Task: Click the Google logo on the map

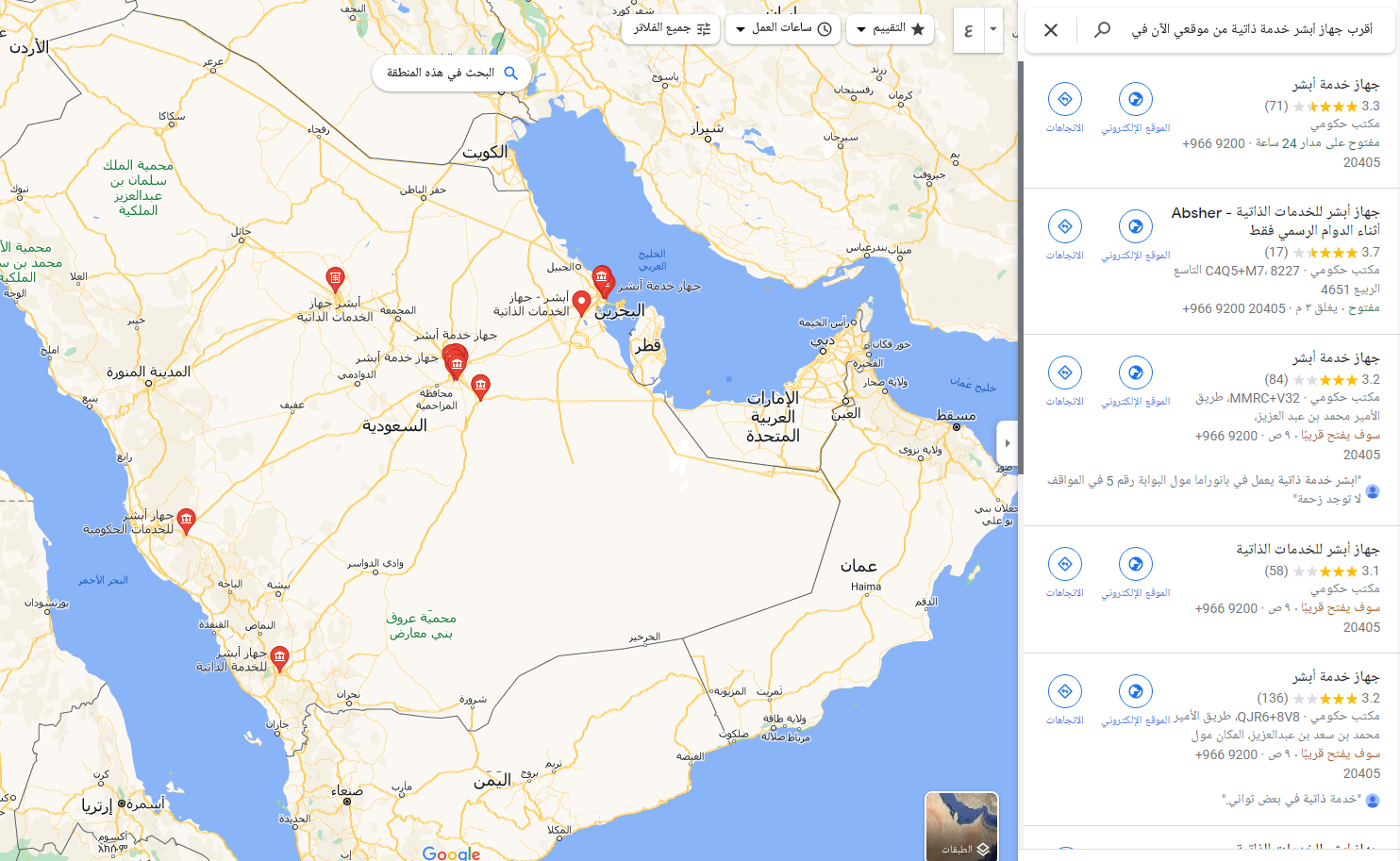Action: 451,853
